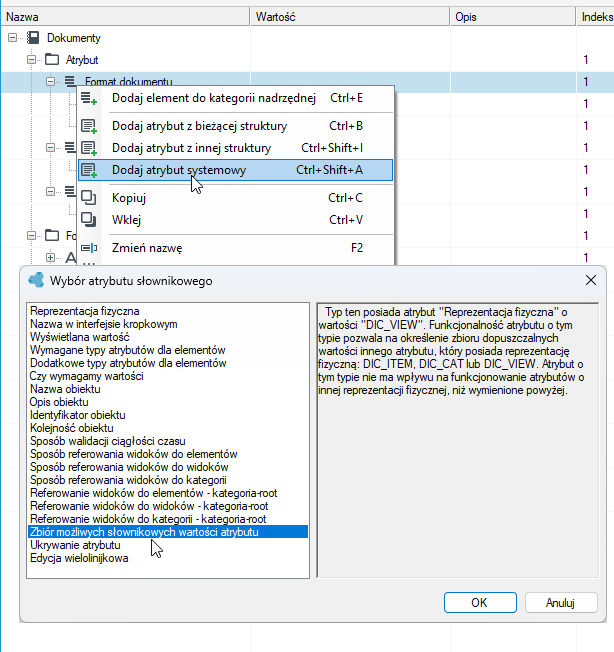Collapse the Format dokumentu node
The image size is (614, 652).
tap(50, 82)
